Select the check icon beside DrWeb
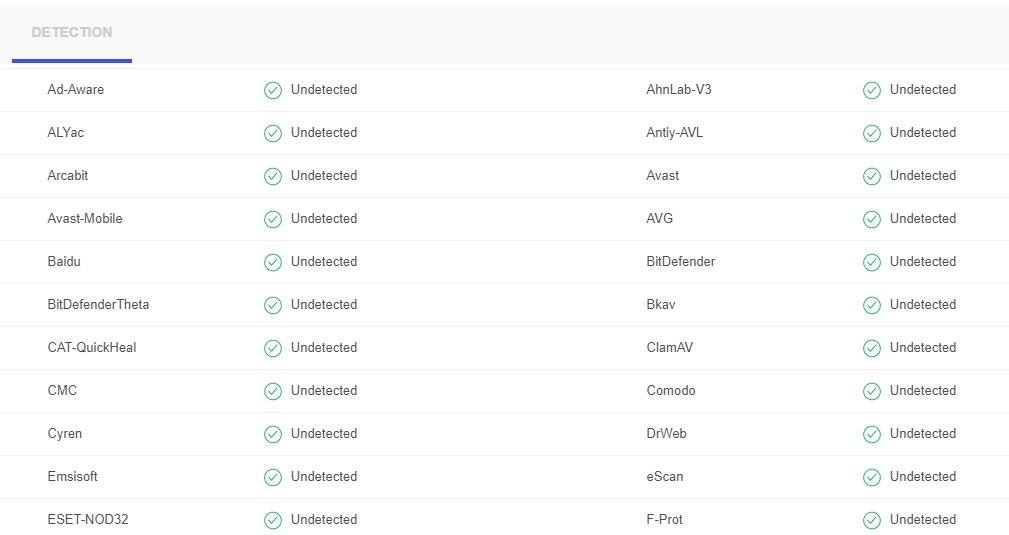This screenshot has height=535, width=1009. [x=872, y=434]
